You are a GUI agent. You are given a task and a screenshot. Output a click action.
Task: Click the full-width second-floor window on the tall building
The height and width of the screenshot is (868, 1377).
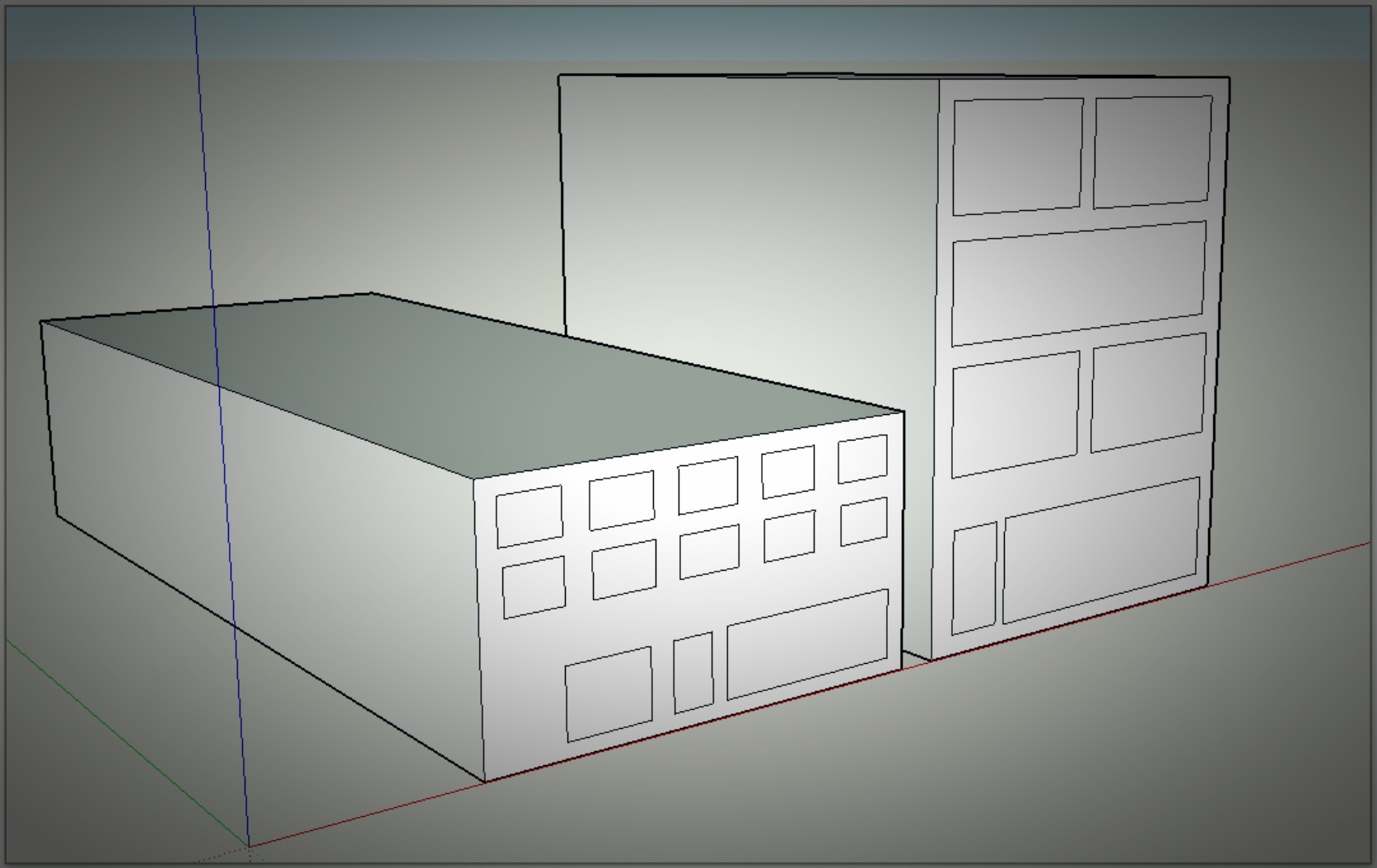(x=1078, y=282)
